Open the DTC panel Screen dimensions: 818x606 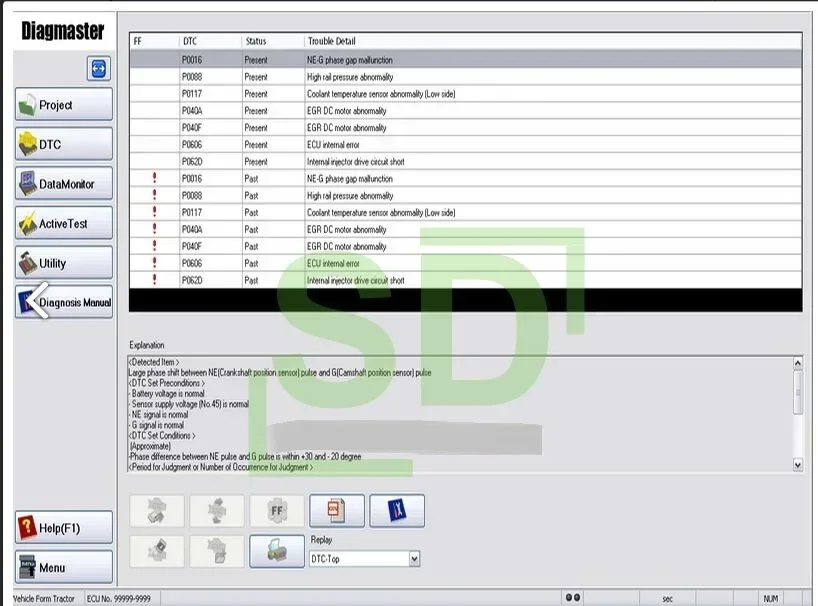[63, 144]
